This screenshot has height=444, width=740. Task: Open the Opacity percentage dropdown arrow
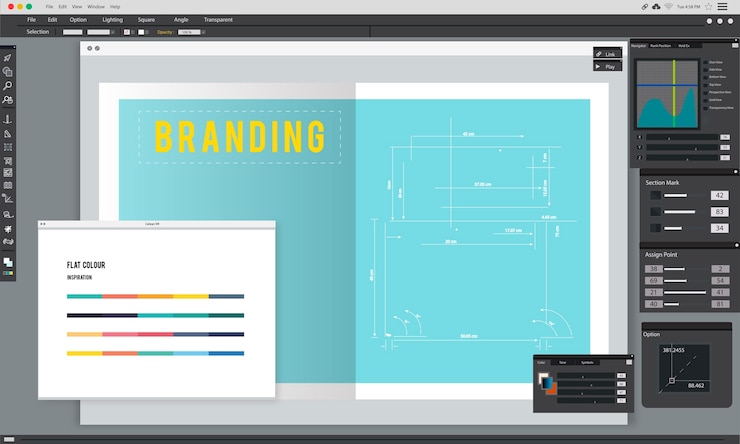[203, 32]
